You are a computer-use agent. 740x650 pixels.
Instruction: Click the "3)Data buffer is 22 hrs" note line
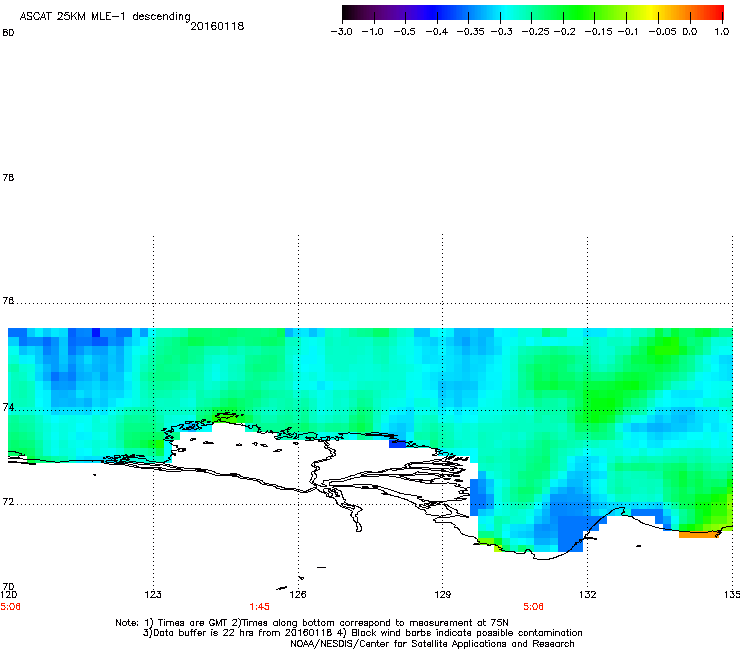pos(362,633)
